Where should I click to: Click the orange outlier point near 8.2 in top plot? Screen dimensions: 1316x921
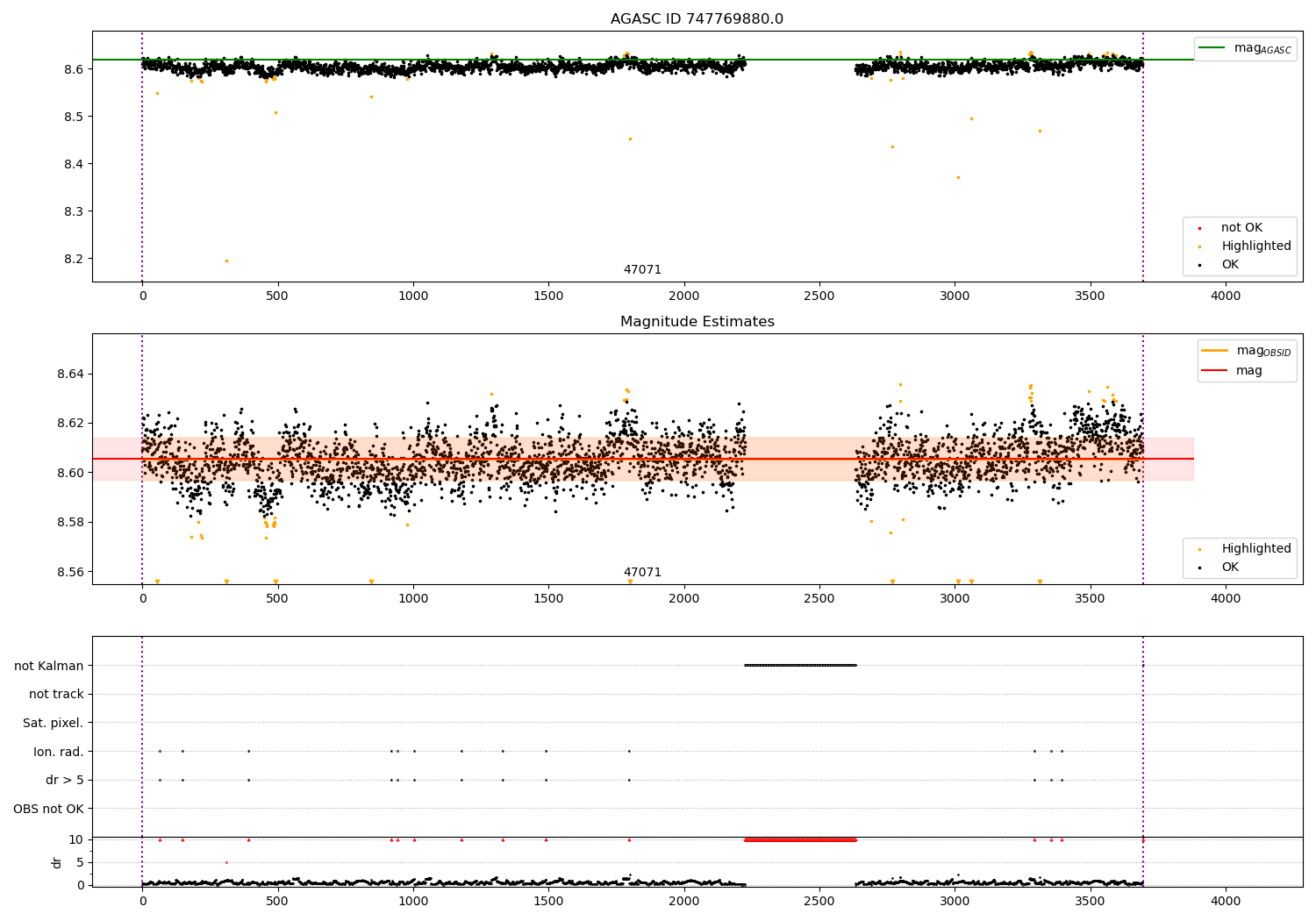pyautogui.click(x=226, y=261)
